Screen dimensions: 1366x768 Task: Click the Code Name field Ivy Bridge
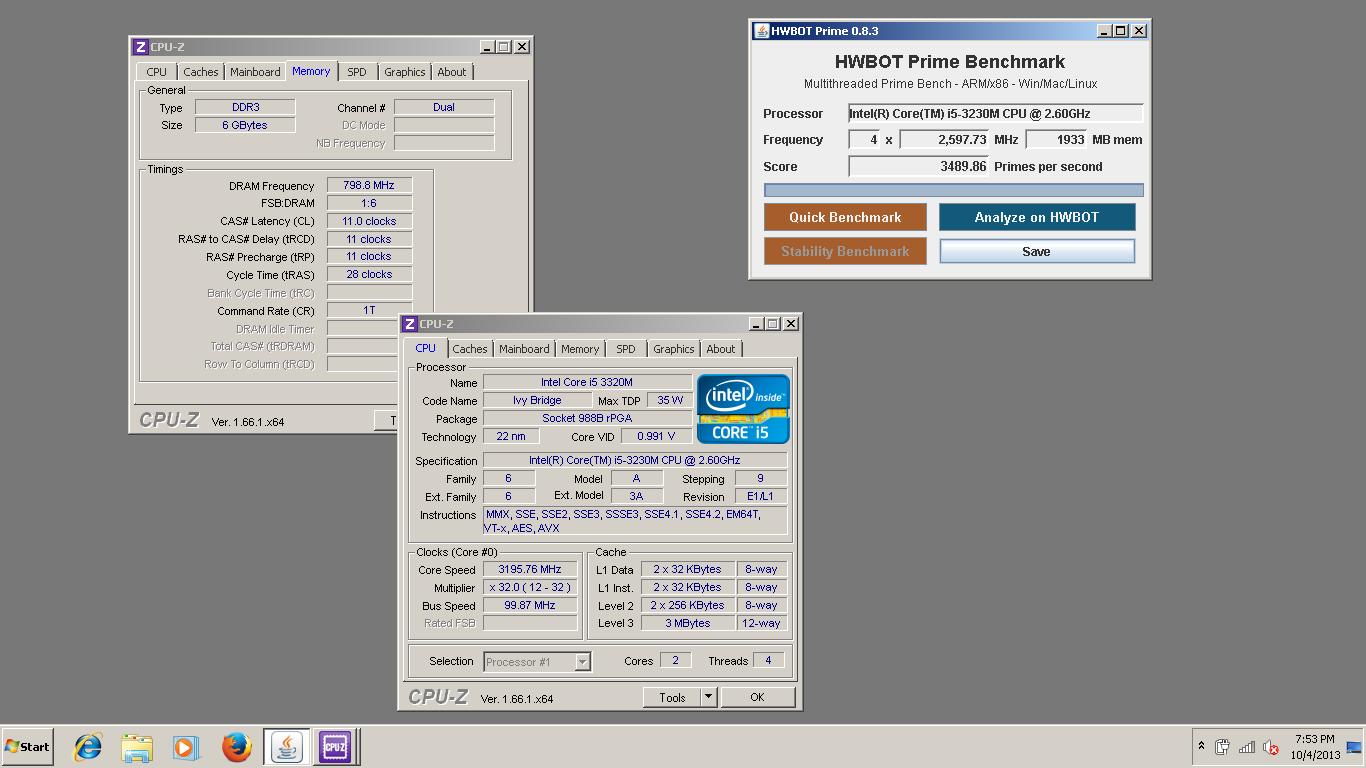coord(537,400)
